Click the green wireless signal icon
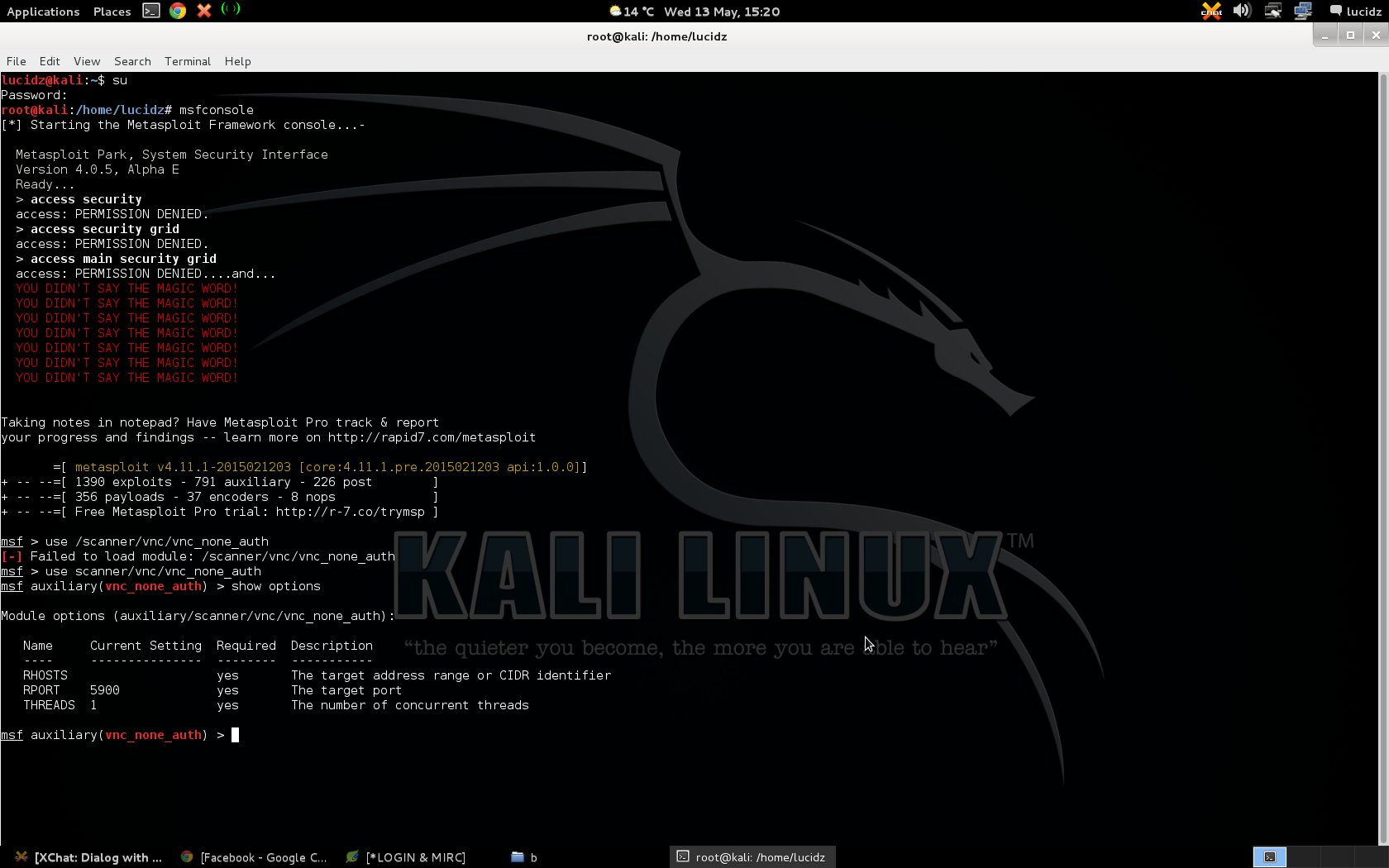The height and width of the screenshot is (868, 1389). [231, 9]
